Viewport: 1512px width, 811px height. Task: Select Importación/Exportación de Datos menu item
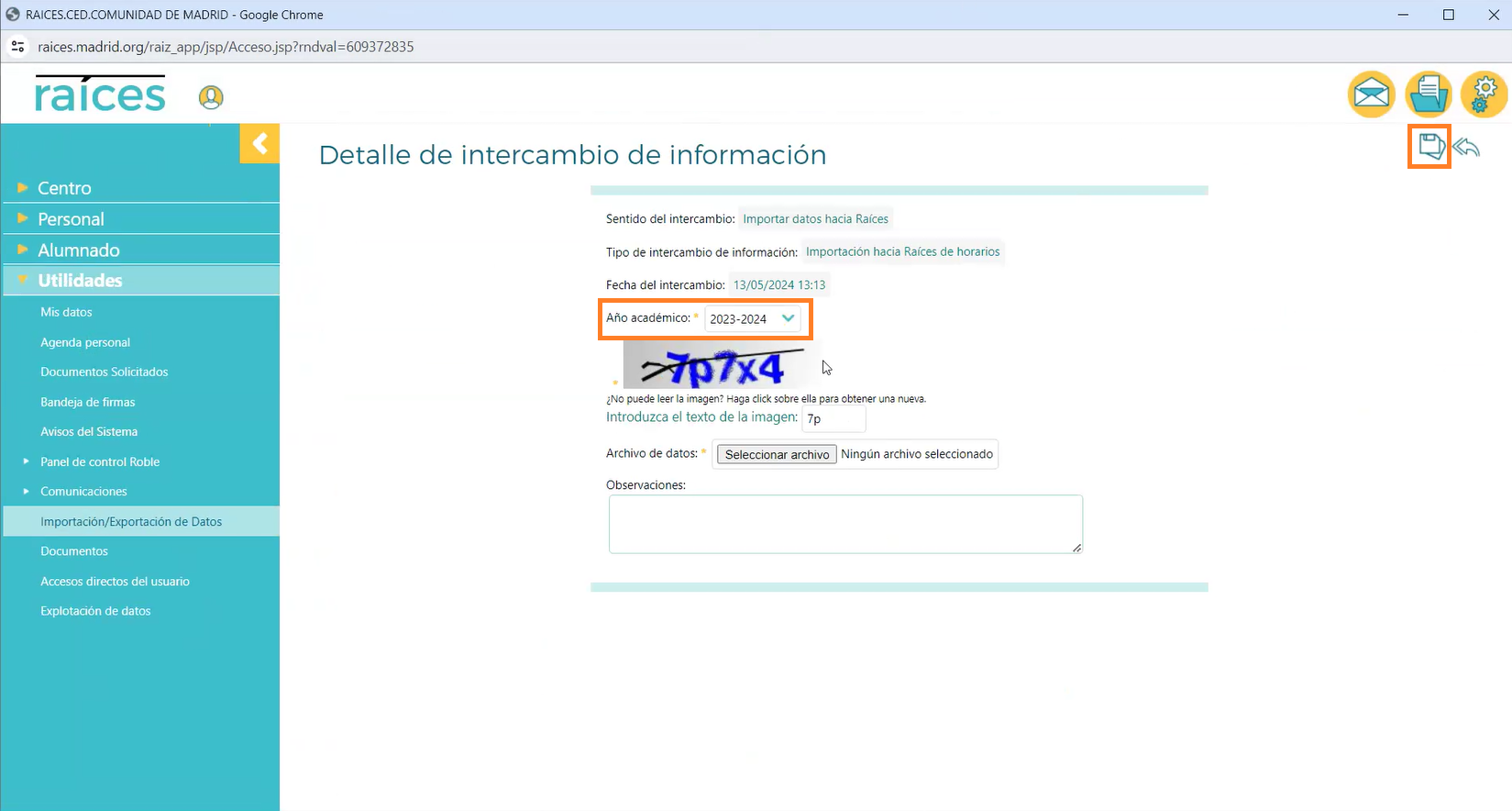point(141,521)
